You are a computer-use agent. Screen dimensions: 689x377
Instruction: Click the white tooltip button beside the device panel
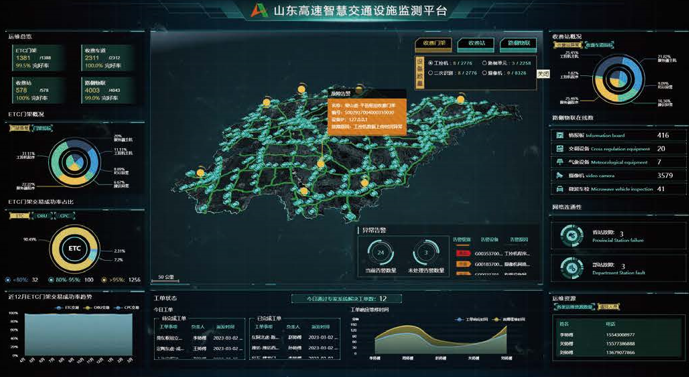[x=544, y=74]
